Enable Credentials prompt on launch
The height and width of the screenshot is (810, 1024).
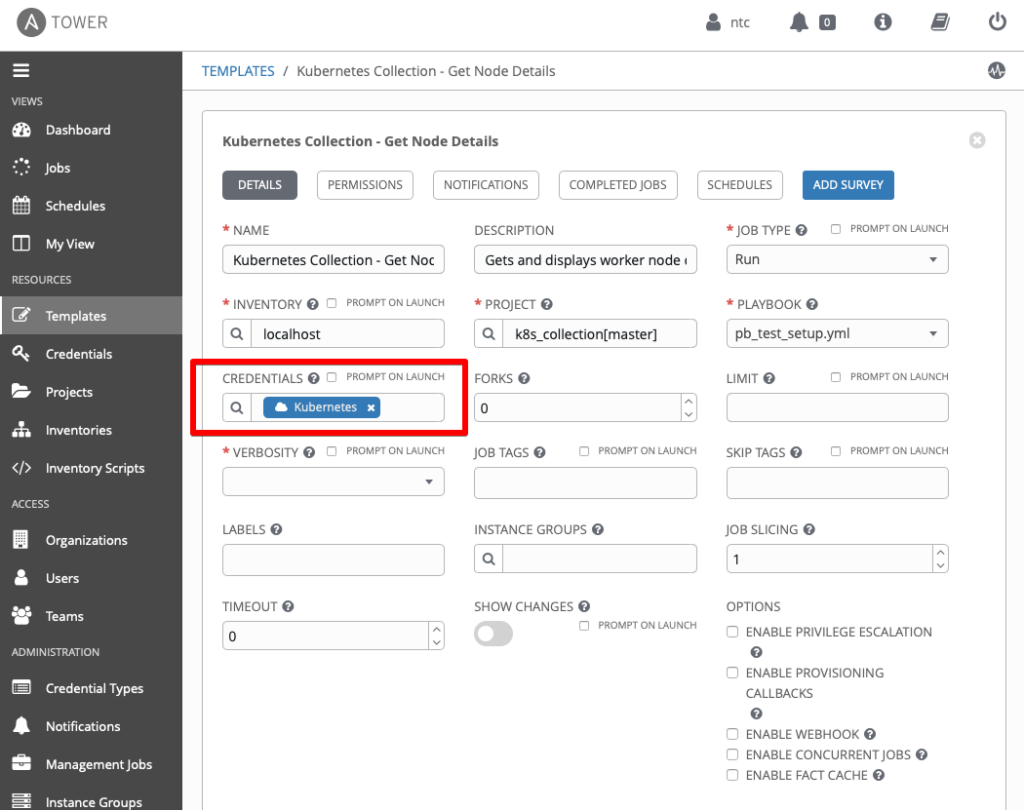(x=332, y=377)
